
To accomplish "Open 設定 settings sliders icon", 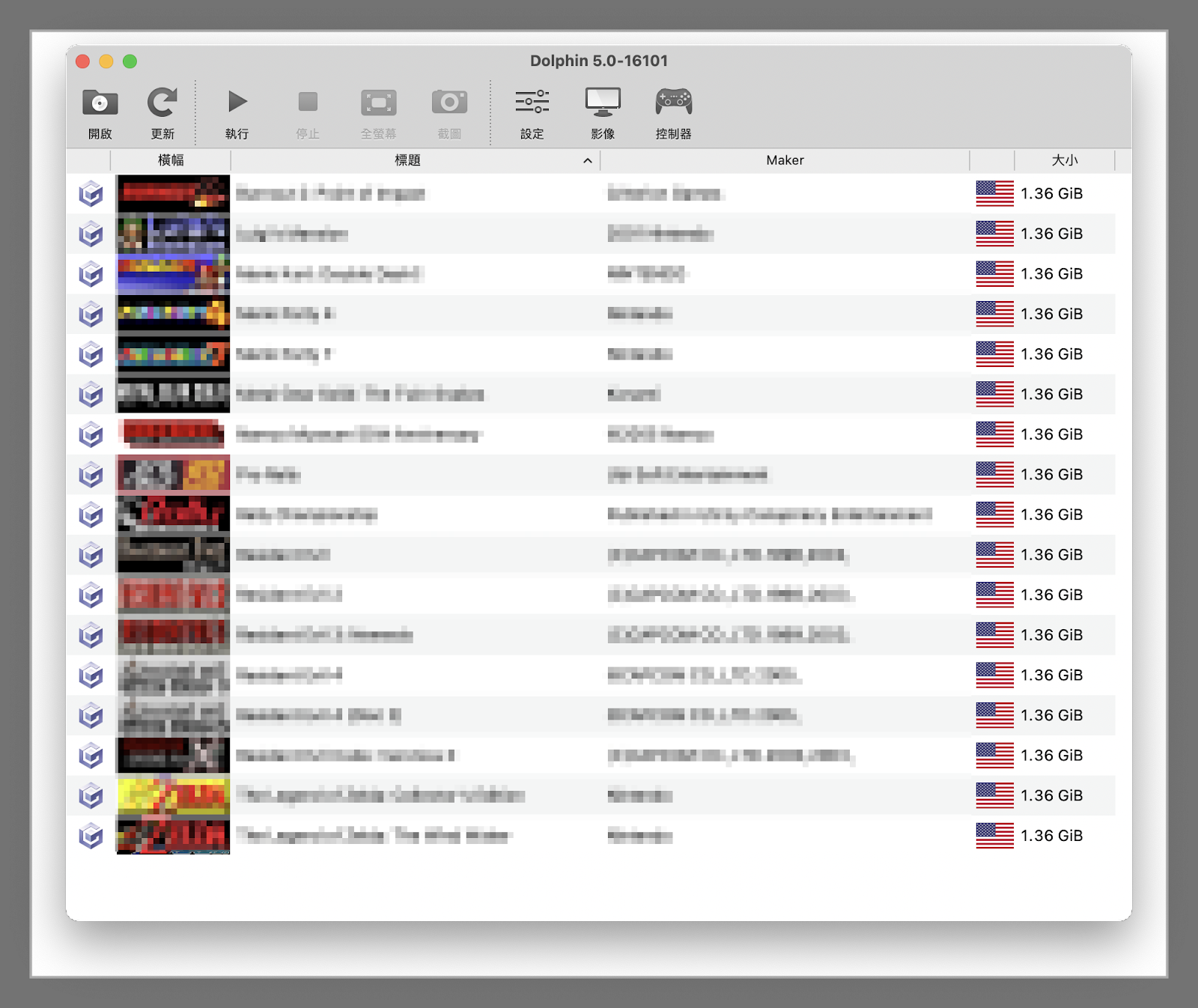I will pyautogui.click(x=532, y=101).
